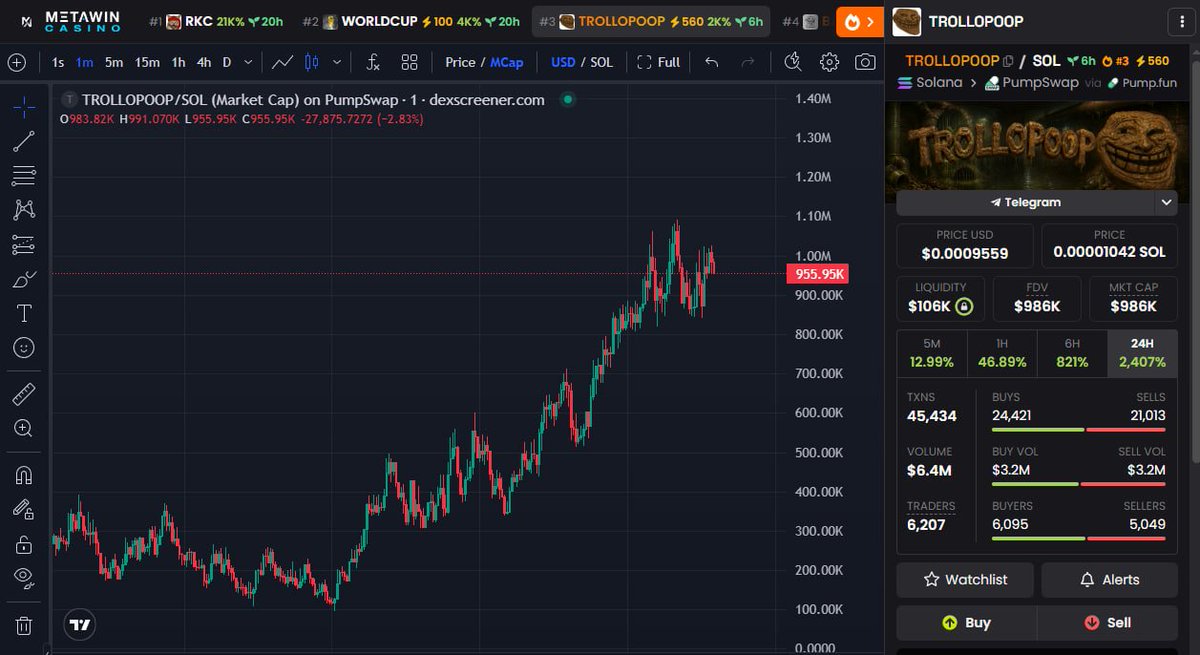
Task: Select the crosshair cursor tool
Action: tap(24, 105)
